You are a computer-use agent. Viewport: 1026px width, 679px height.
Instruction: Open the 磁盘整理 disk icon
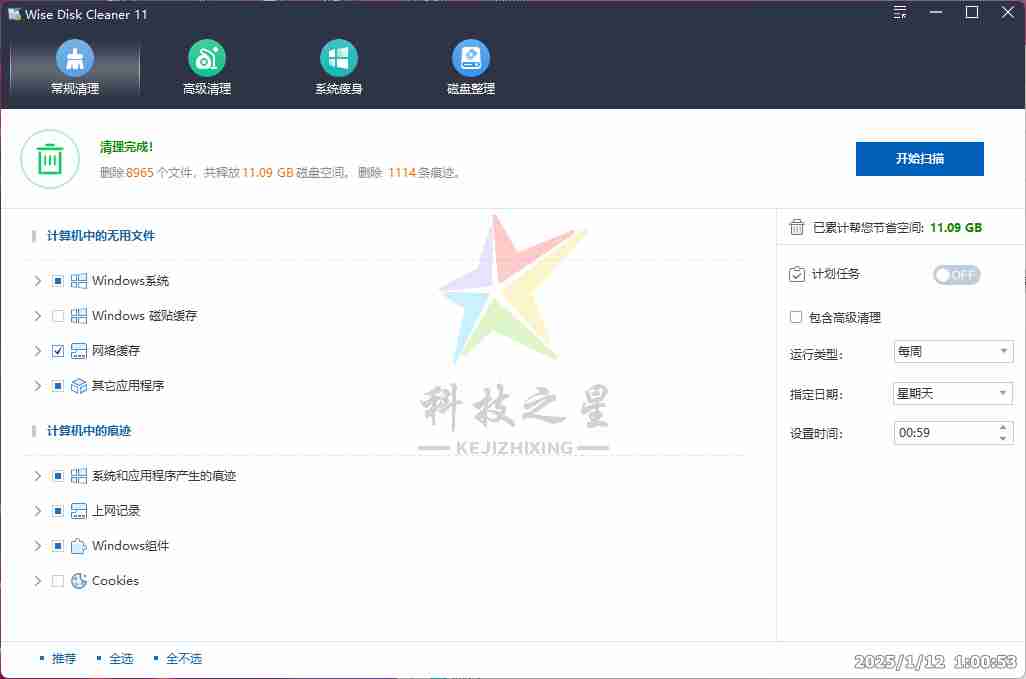tap(471, 59)
